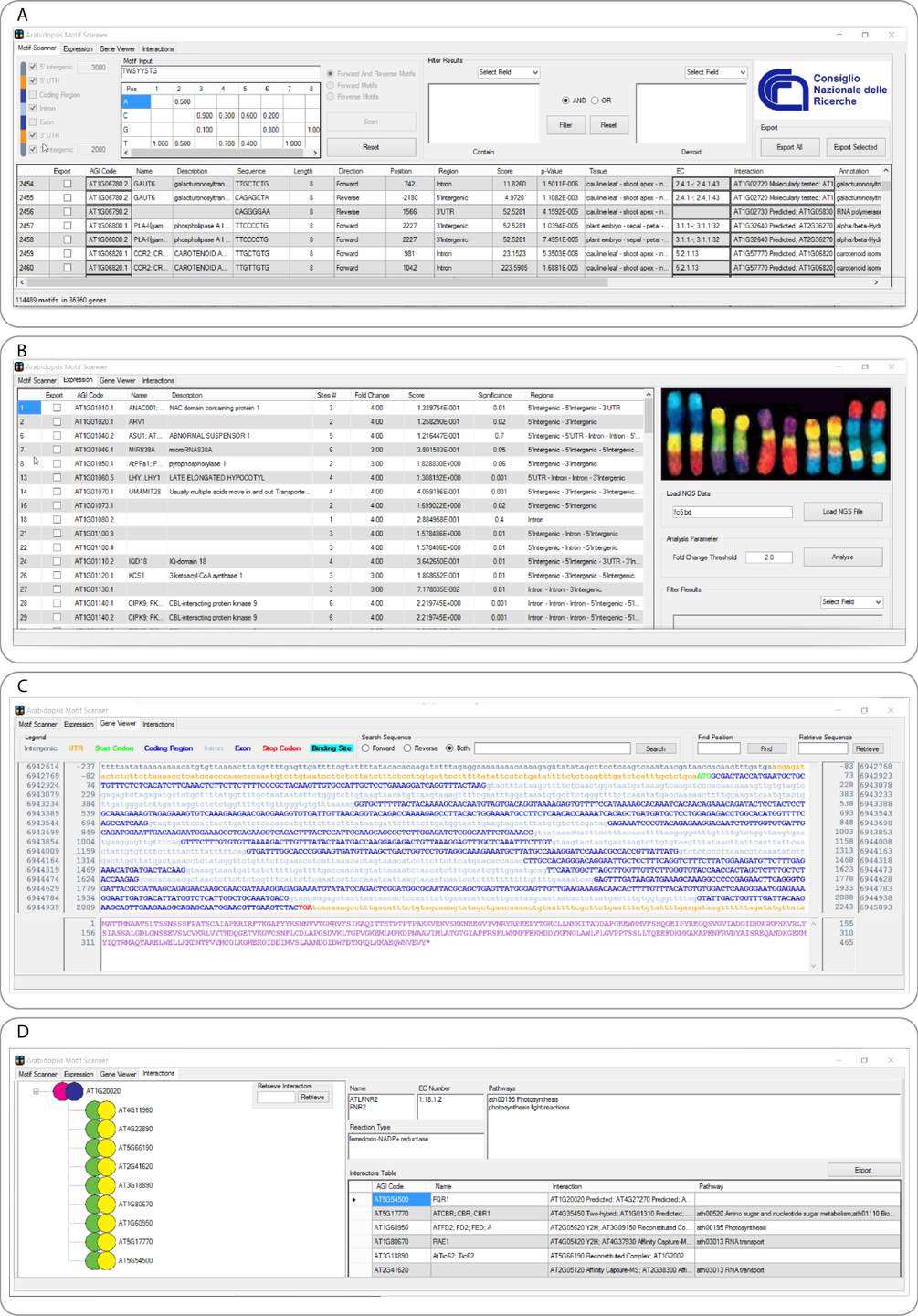The height and width of the screenshot is (1316, 918).
Task: Select the AND filter radio button
Action: (x=565, y=101)
